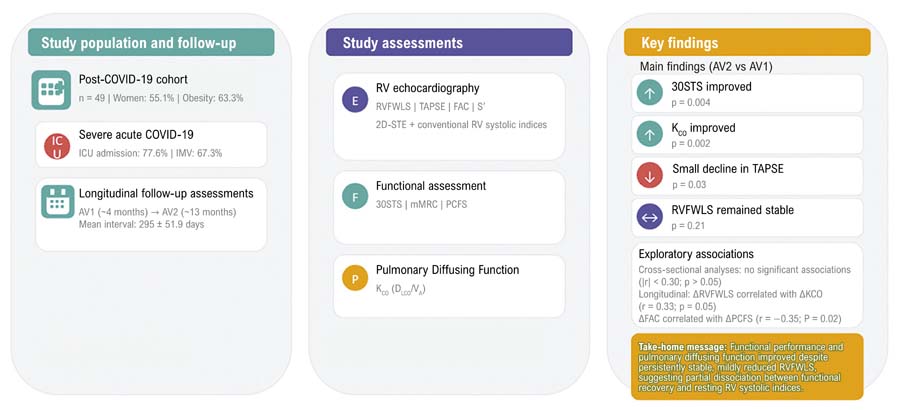Click the purple bidirectional arrow RVFWLS icon

(x=650, y=216)
